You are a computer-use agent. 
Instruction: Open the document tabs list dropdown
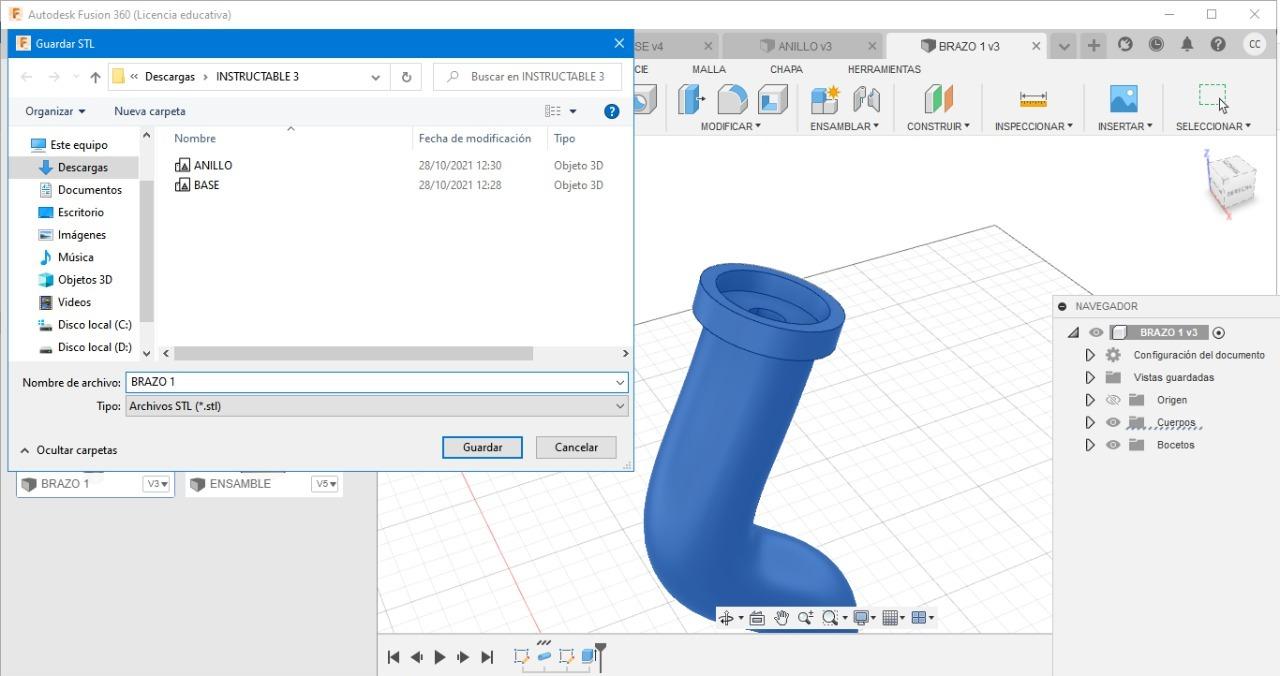(1063, 46)
